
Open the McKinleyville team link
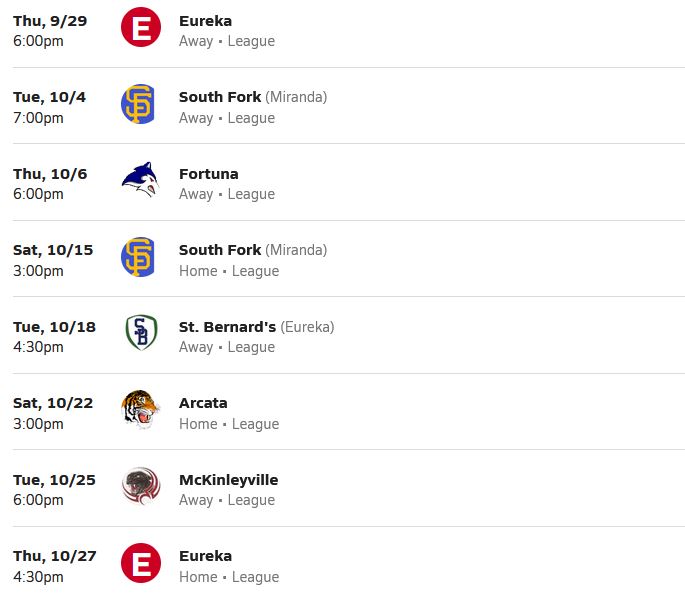coord(228,480)
